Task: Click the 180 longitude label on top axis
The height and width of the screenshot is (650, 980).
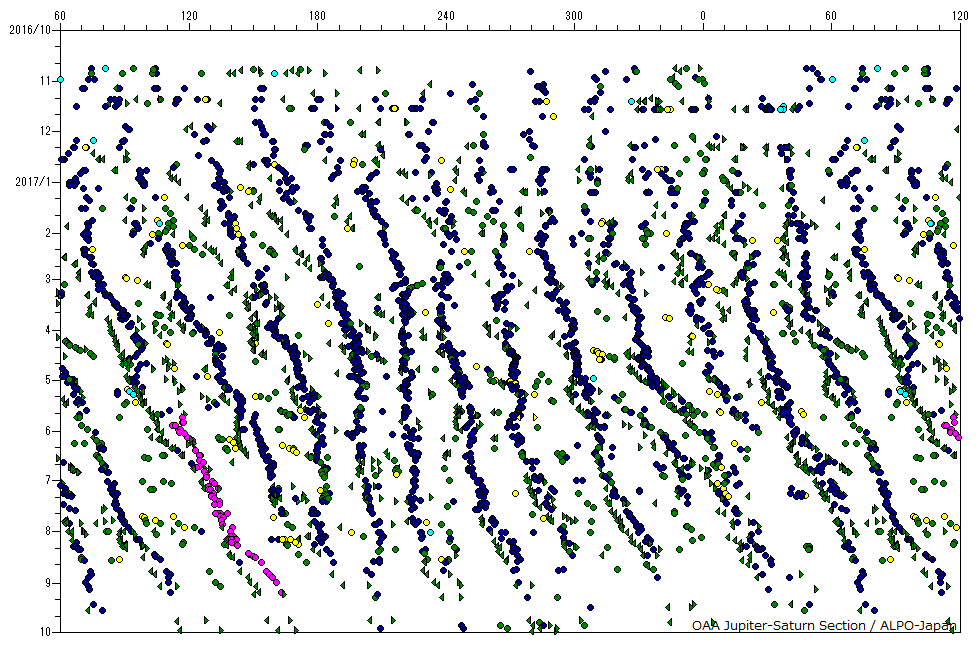Action: pos(317,16)
